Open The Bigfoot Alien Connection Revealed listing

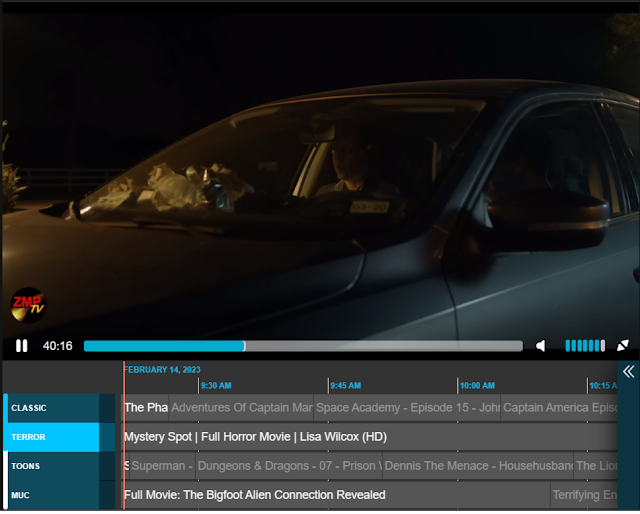click(337, 495)
